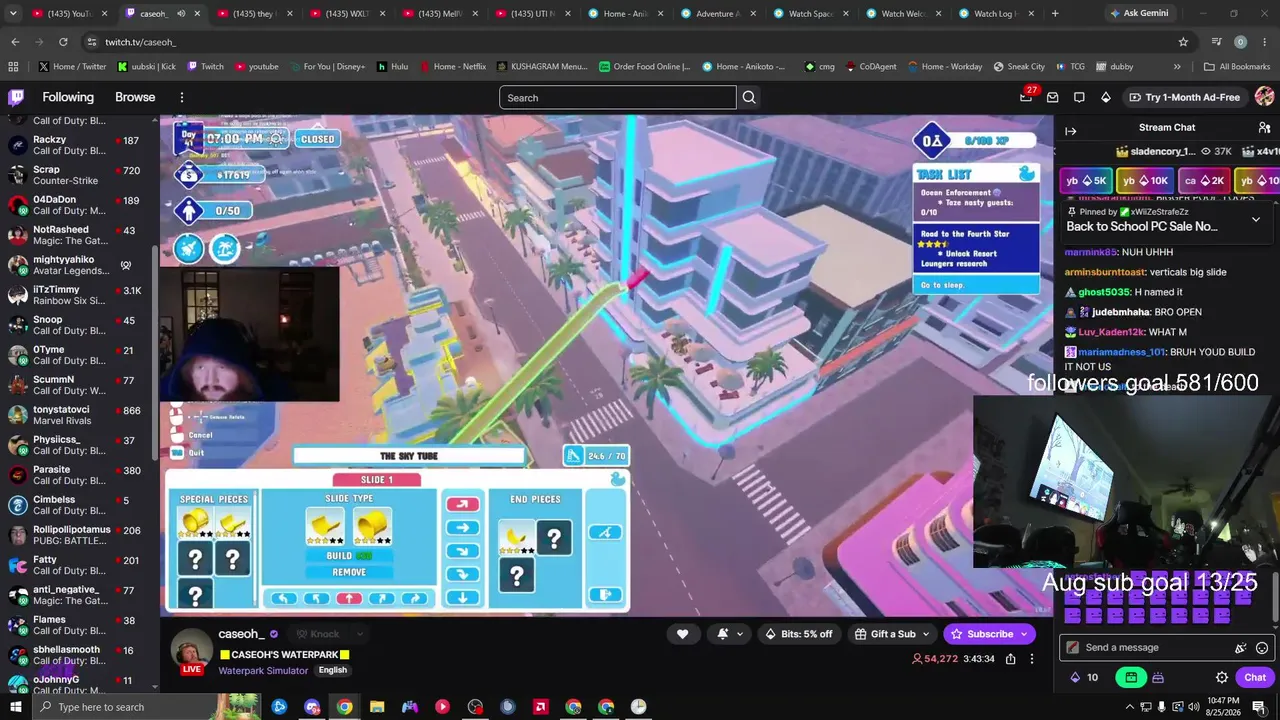Open Snoop's channel in the sidebar

click(80, 325)
